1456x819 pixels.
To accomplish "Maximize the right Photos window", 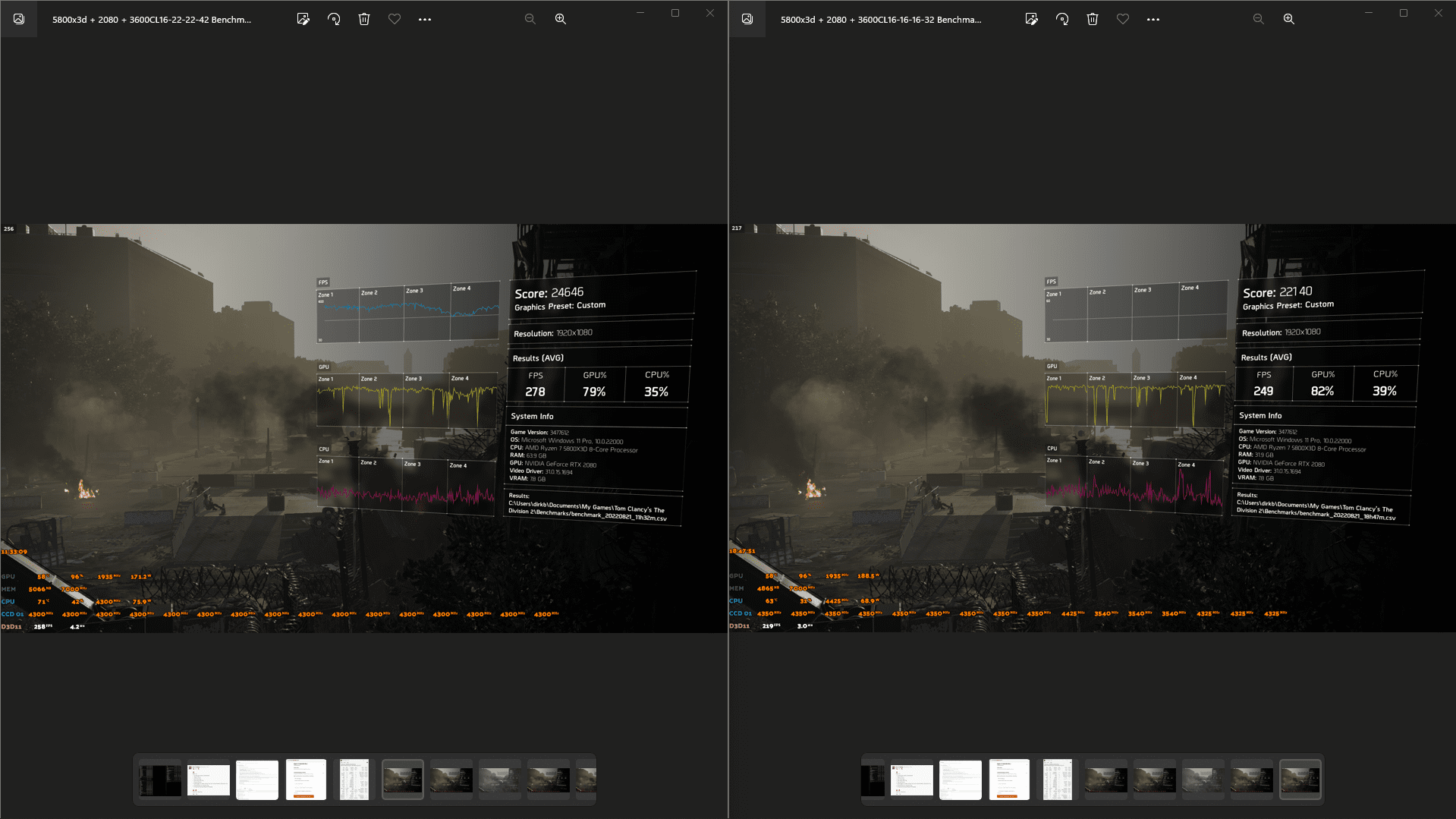I will point(1404,13).
